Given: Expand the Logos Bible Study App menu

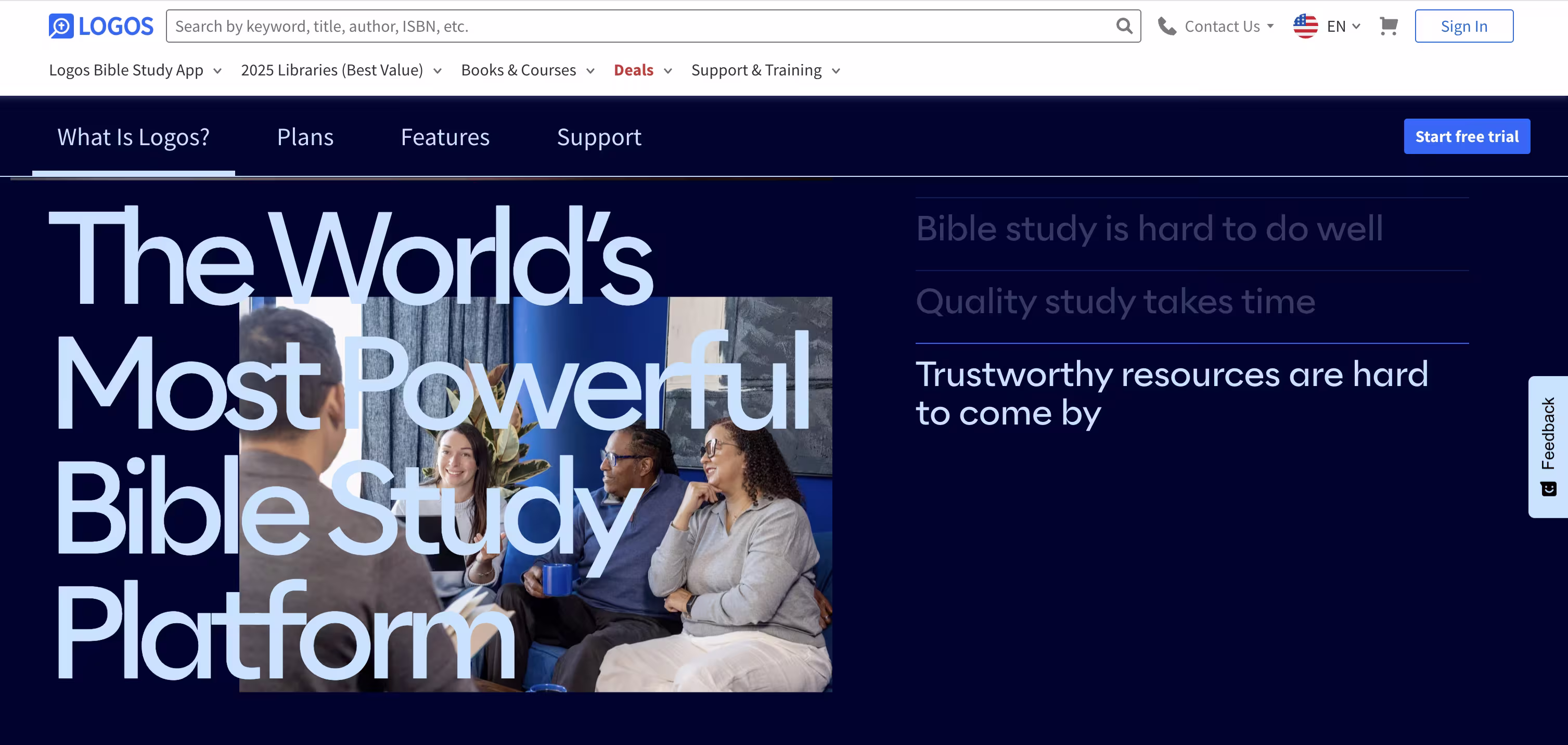Looking at the screenshot, I should 135,70.
